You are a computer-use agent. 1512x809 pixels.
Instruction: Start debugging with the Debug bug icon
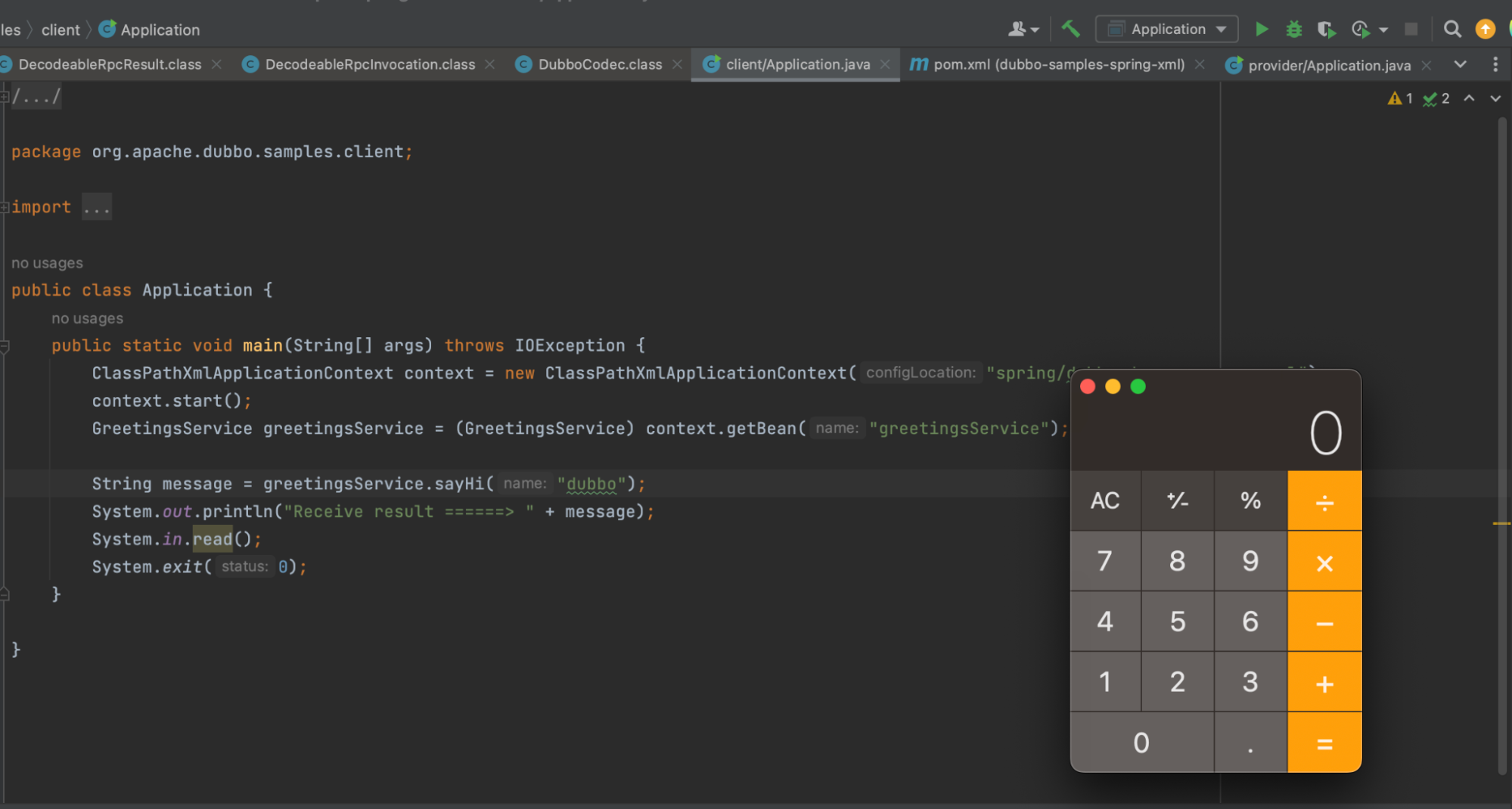pyautogui.click(x=1293, y=29)
